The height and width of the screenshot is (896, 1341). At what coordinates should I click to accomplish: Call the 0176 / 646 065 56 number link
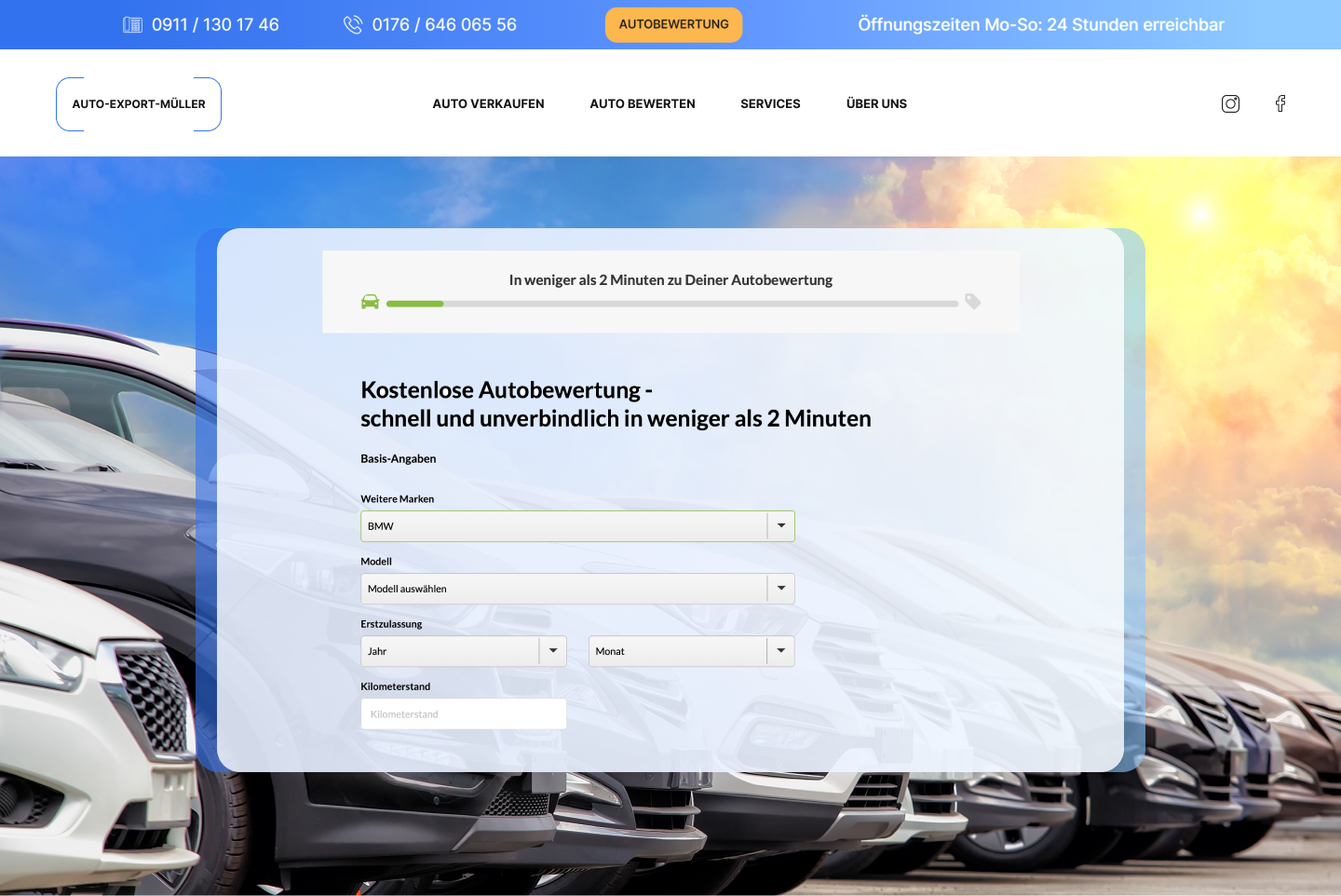point(444,24)
